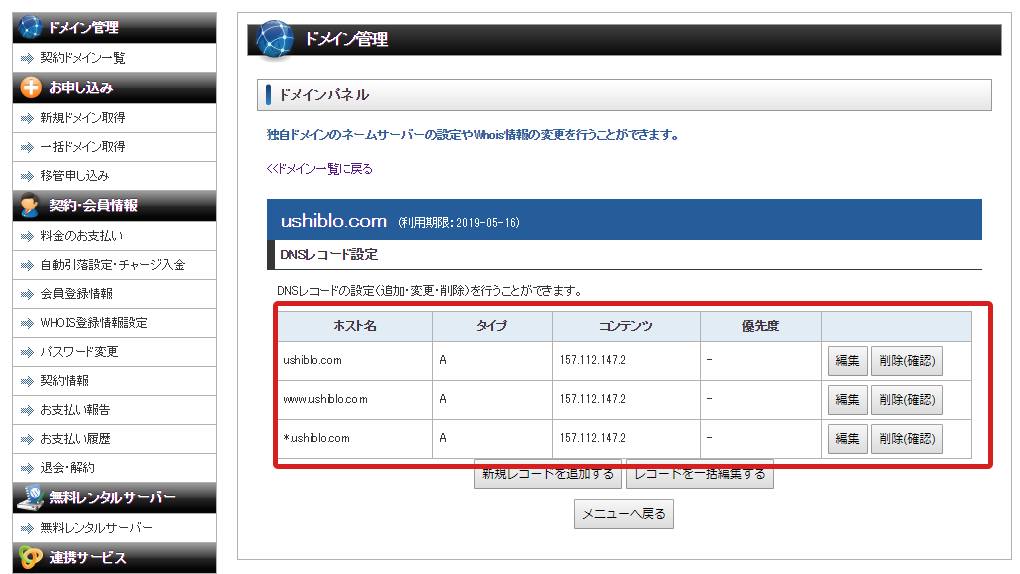Click arrow icon next to 一括ドメイン取得
This screenshot has height=574, width=1020.
pos(27,148)
